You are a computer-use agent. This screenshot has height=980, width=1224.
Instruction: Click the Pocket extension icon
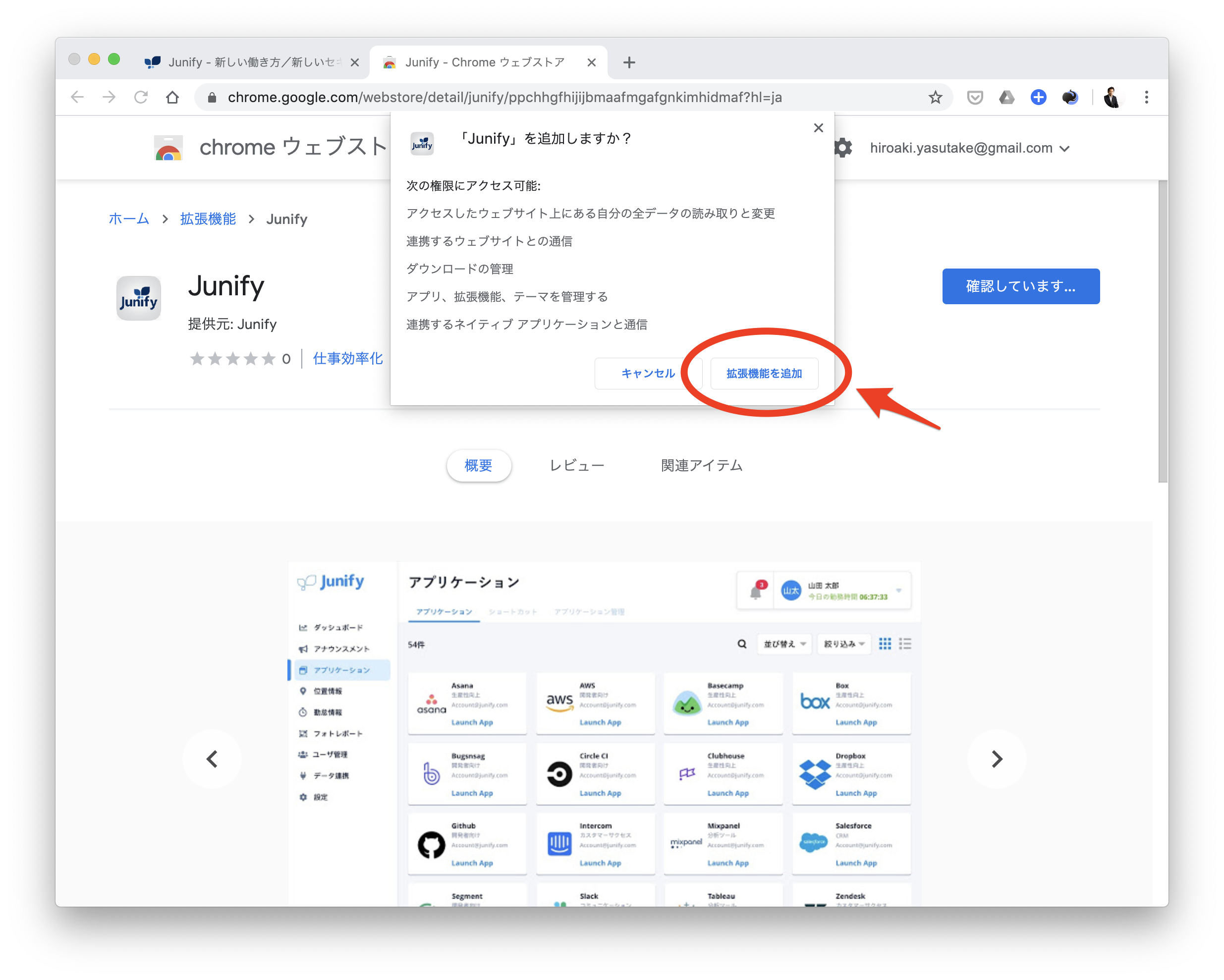click(975, 98)
